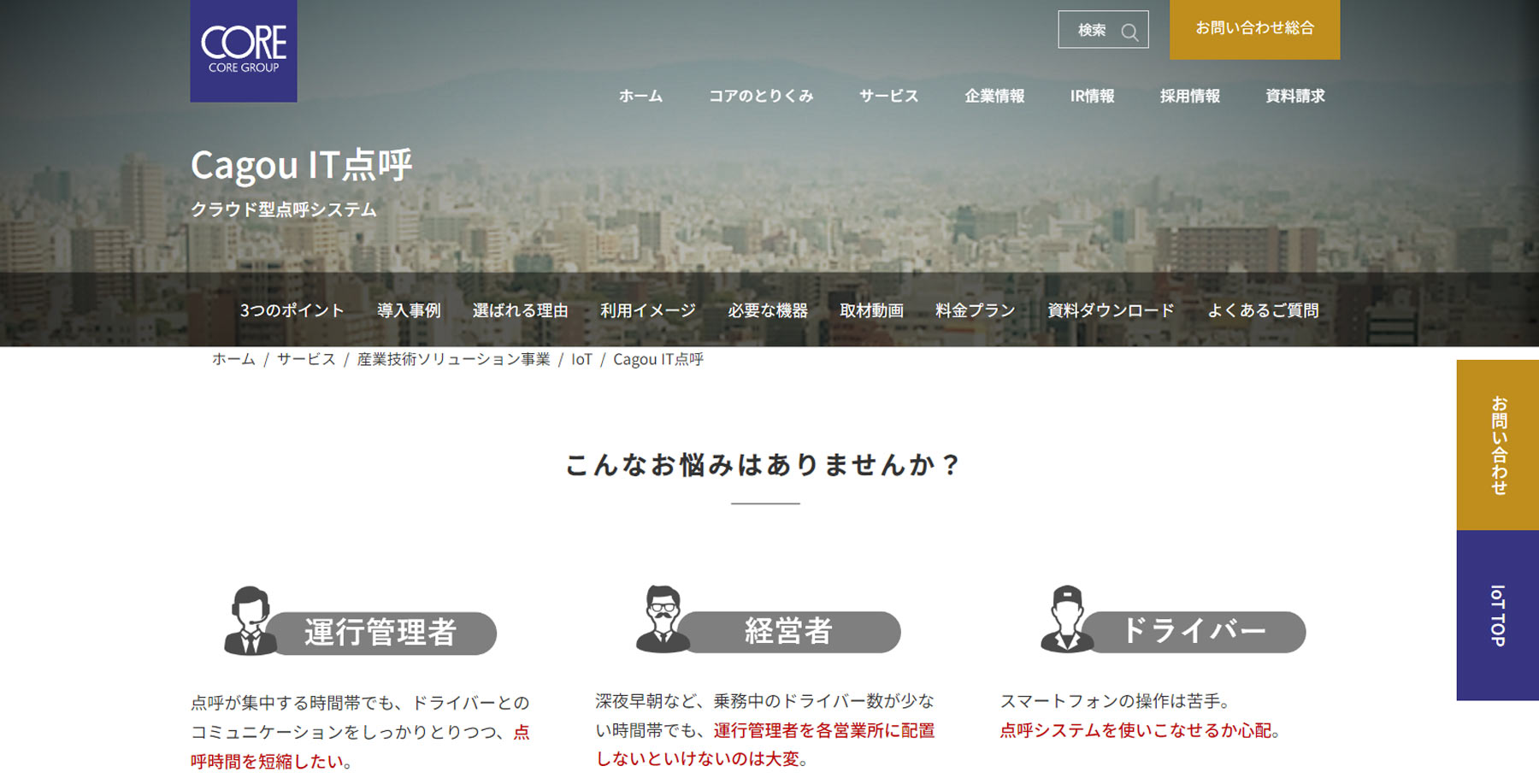
Task: Click red text 呼時間を短縮したい
Action: click(x=267, y=761)
